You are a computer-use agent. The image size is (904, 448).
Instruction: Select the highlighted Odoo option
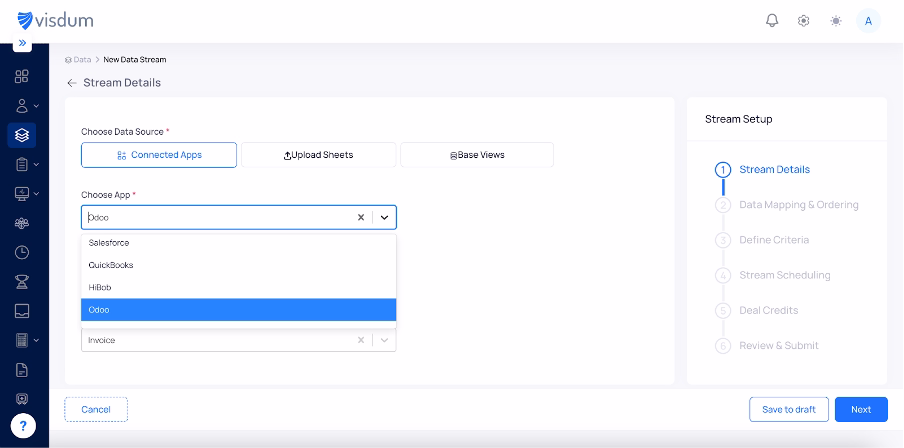(239, 310)
